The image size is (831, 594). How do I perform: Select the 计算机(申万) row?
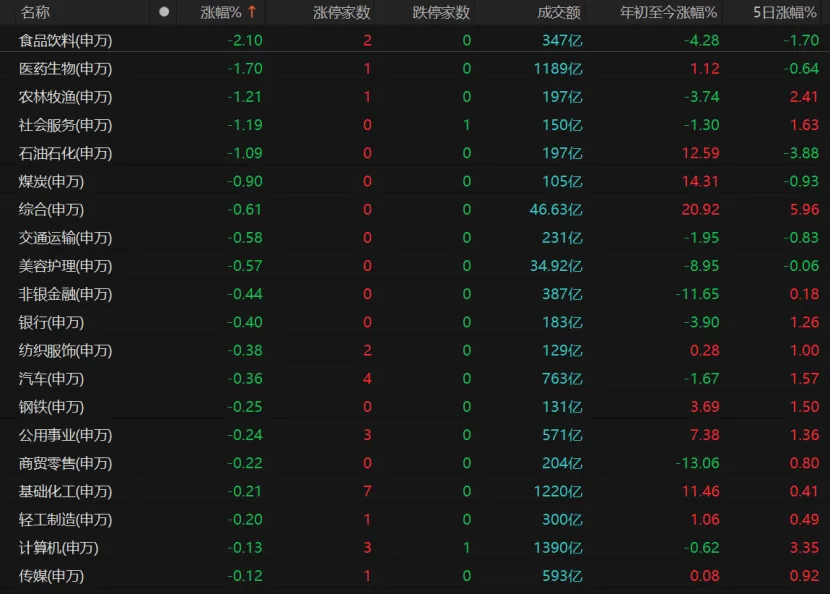pyautogui.click(x=59, y=548)
